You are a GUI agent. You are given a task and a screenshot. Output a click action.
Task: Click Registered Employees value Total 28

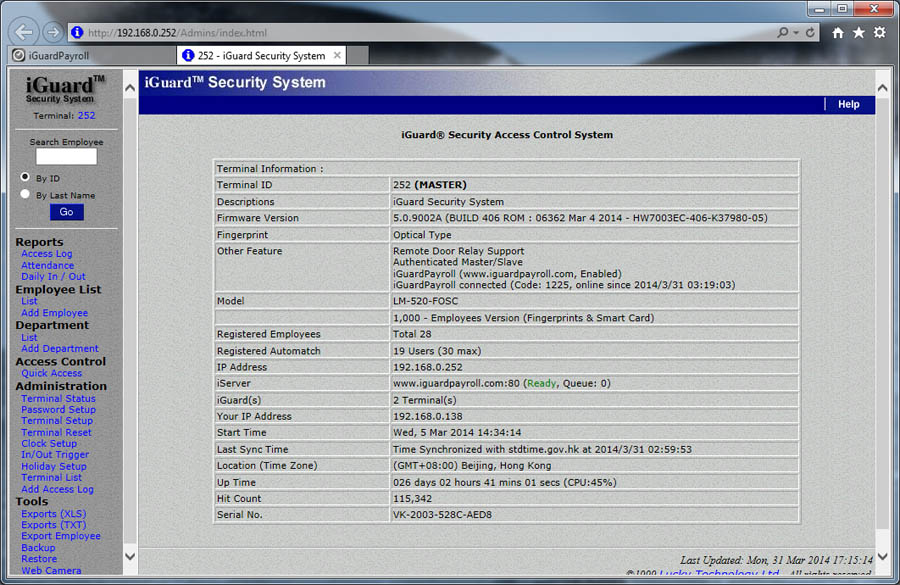(x=412, y=334)
